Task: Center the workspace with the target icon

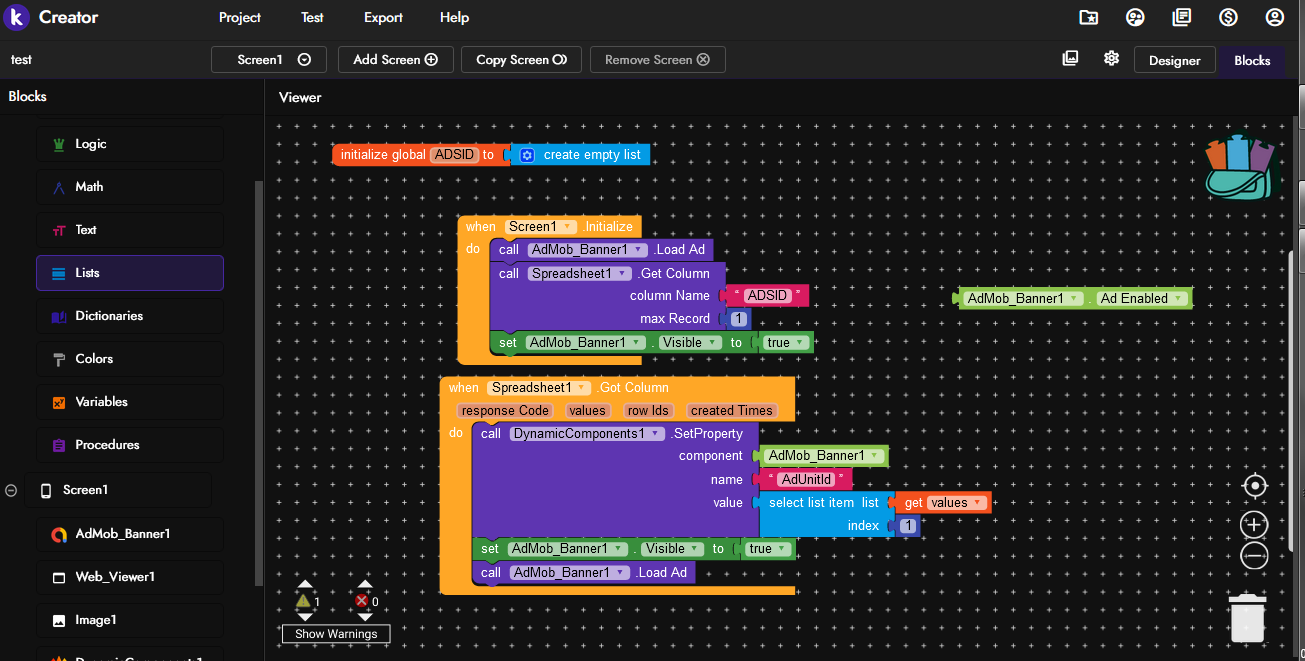Action: (1254, 487)
